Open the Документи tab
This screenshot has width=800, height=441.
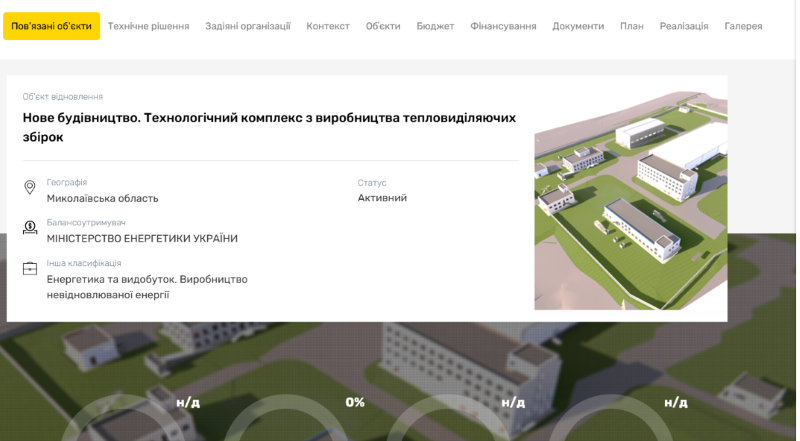[578, 26]
